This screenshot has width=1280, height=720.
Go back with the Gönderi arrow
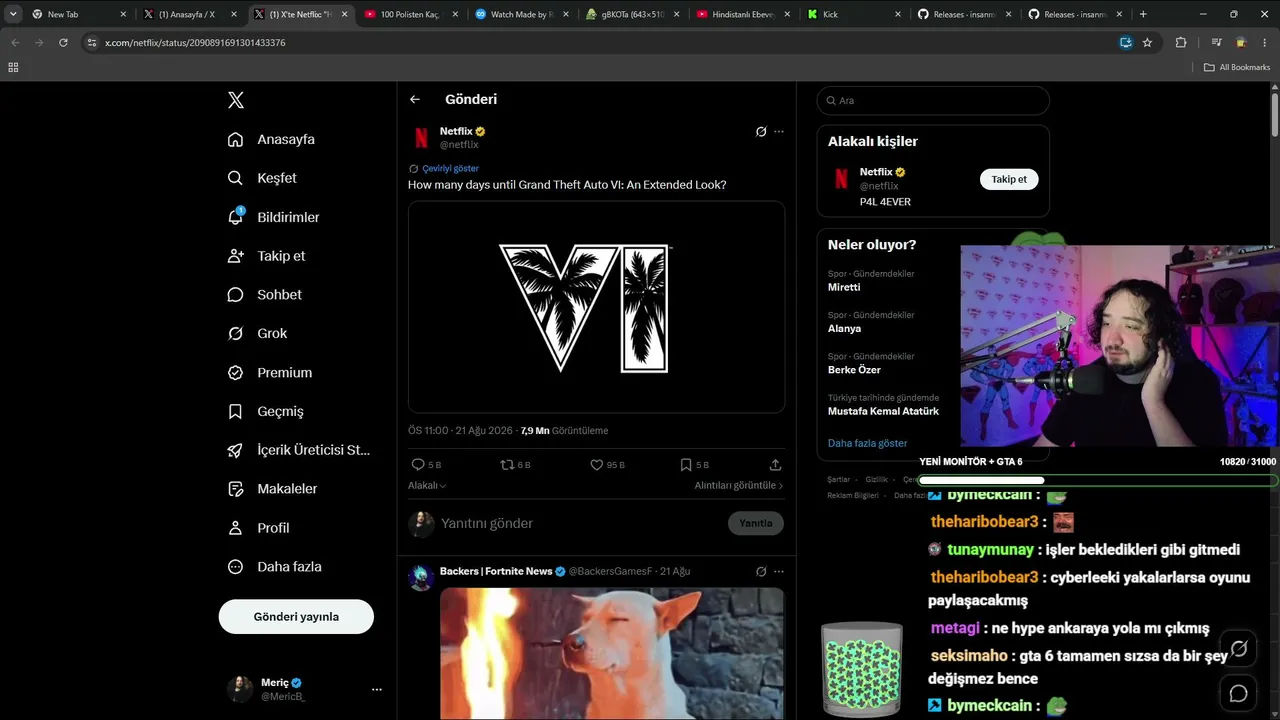point(415,99)
